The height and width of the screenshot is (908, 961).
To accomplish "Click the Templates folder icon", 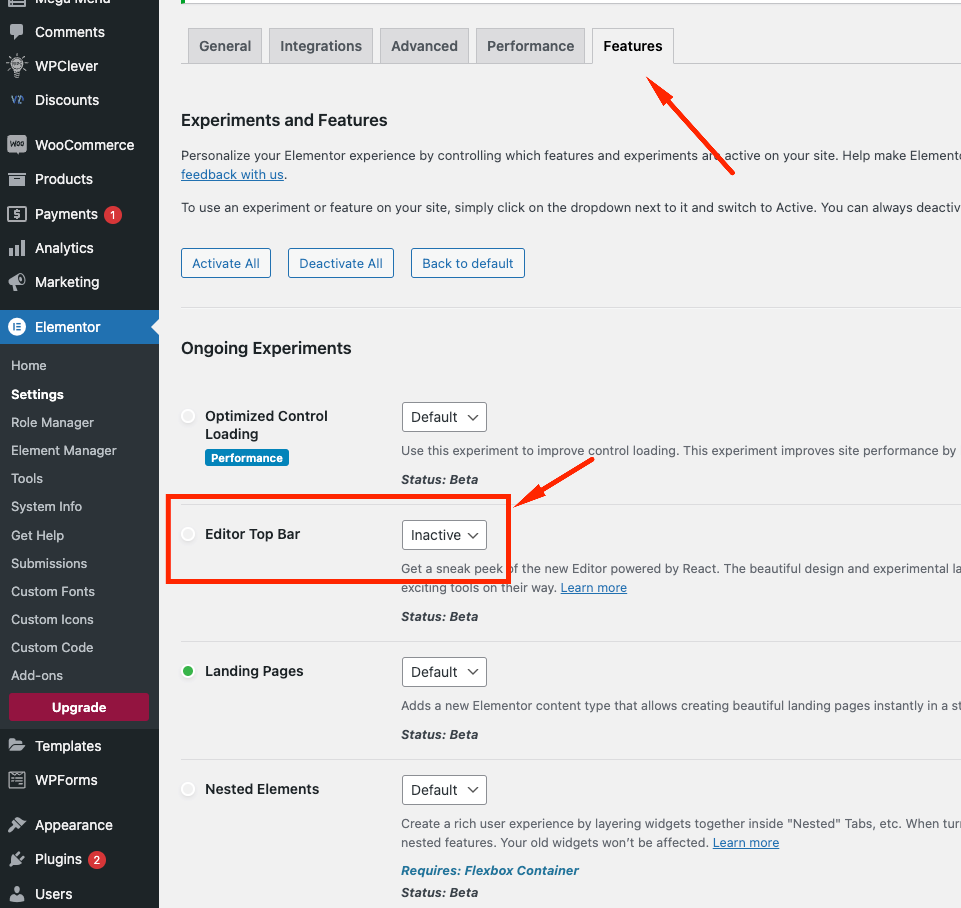I will click(17, 746).
